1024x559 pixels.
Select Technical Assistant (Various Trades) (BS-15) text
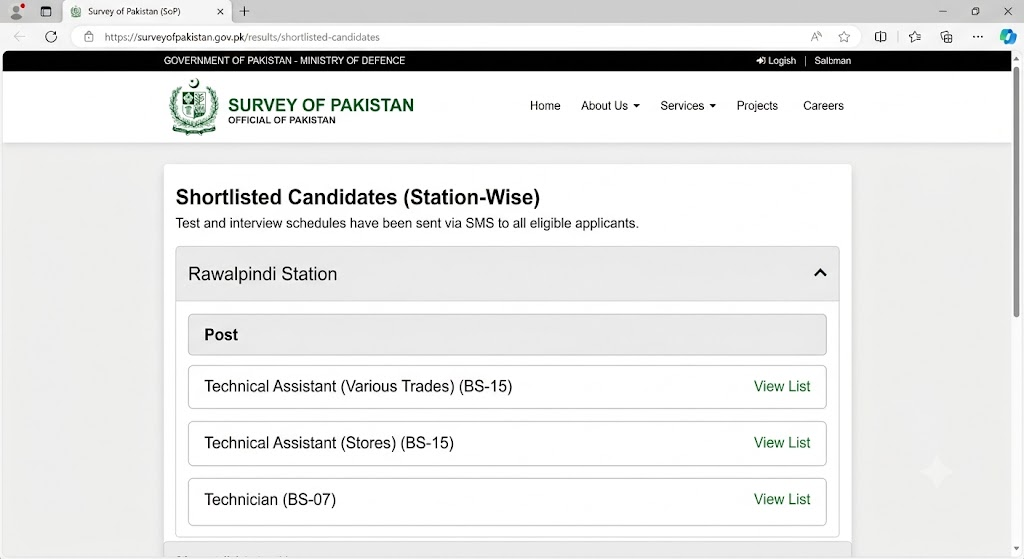click(358, 387)
